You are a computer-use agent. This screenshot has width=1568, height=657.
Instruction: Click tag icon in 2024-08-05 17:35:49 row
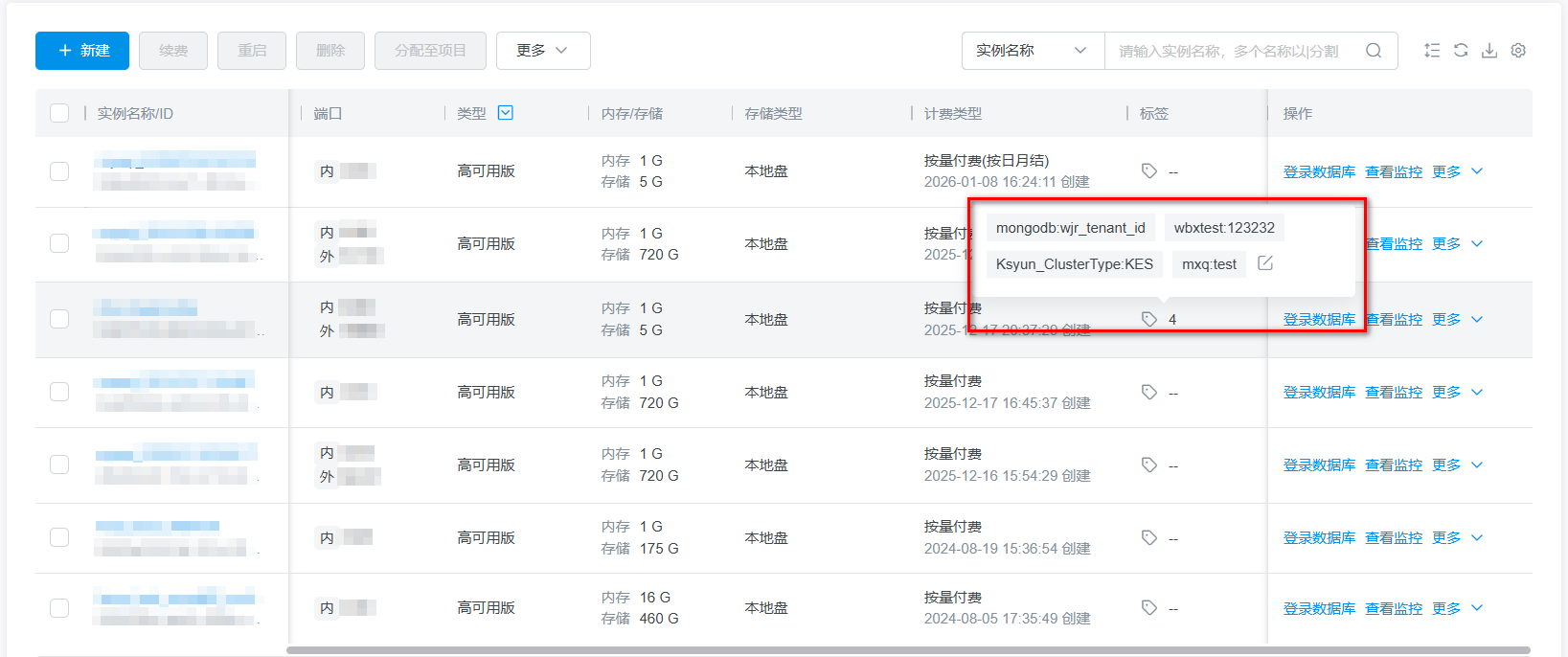tap(1149, 607)
